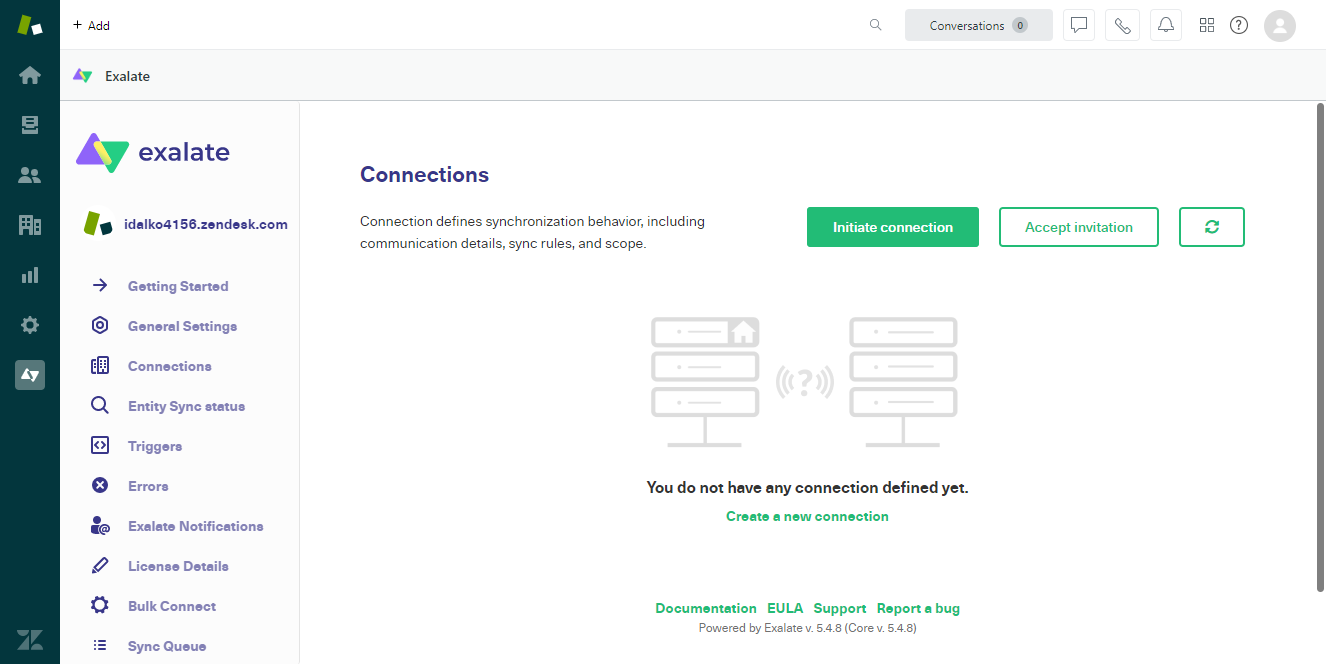The height and width of the screenshot is (664, 1326).
Task: Click the Conversations button
Action: (979, 25)
